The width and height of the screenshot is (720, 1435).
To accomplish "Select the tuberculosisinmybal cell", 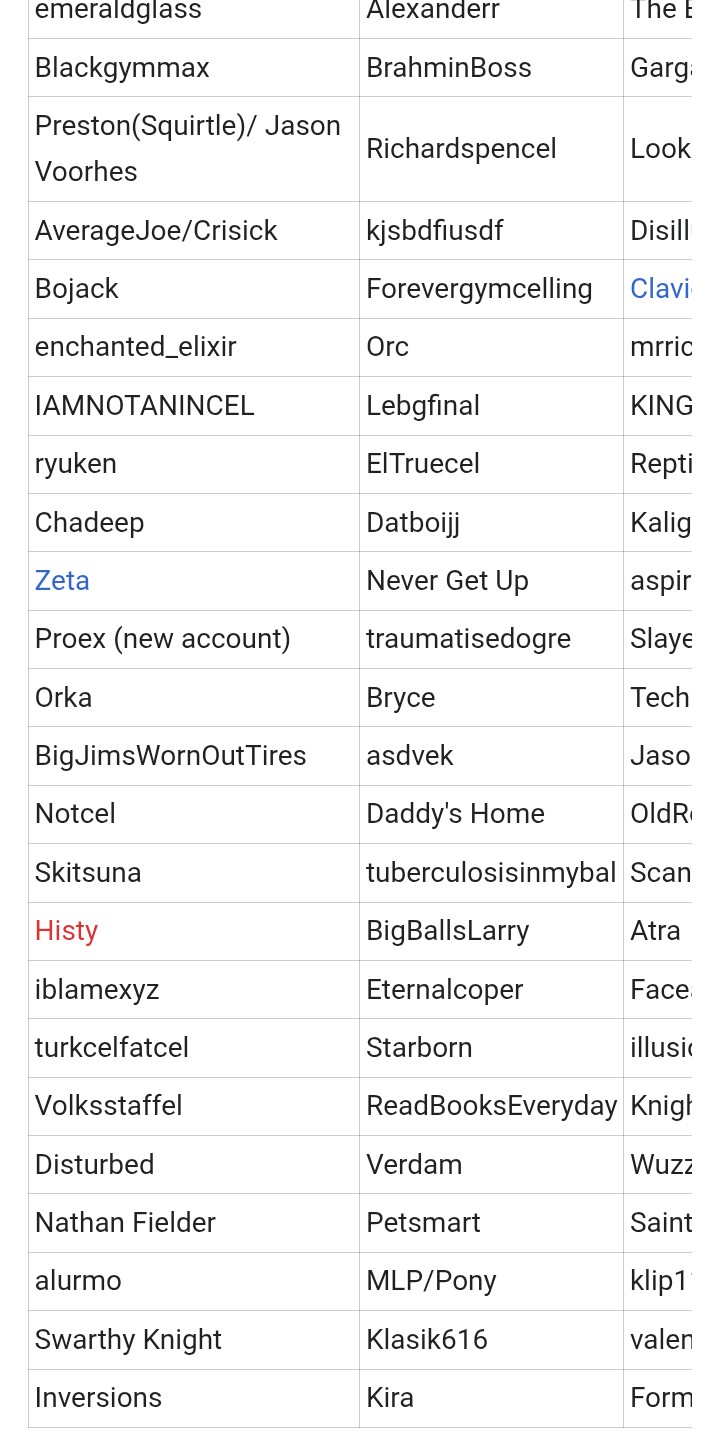I will [x=491, y=873].
